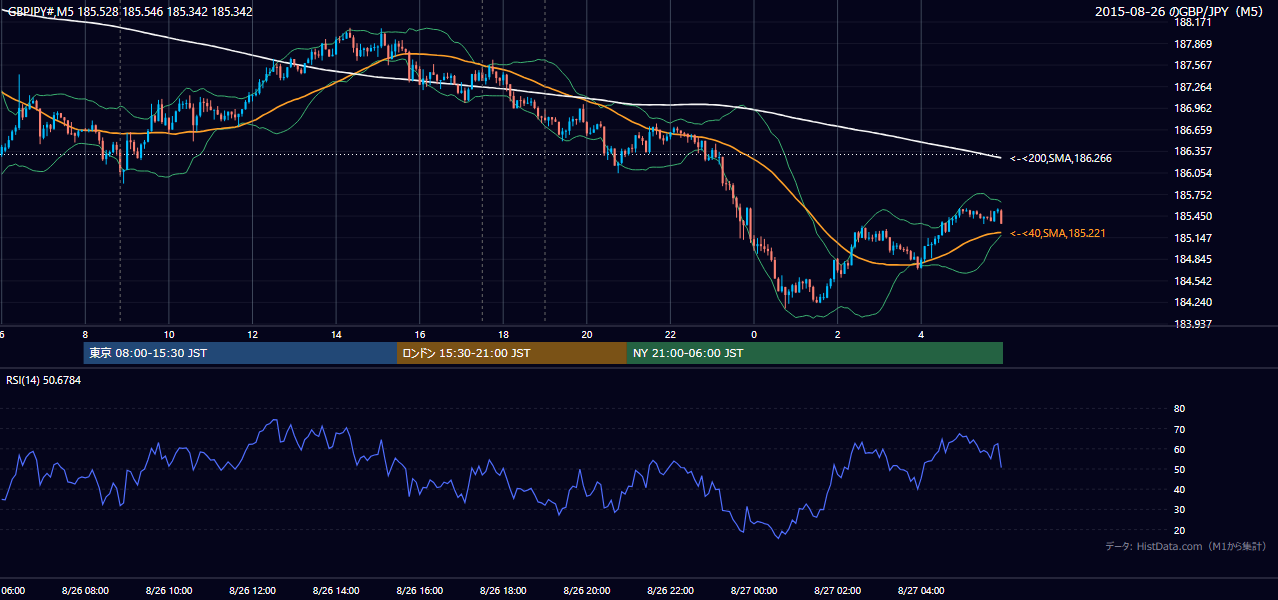Click the 8/26 14:00 time axis label
Image resolution: width=1278 pixels, height=600 pixels.
tap(336, 590)
